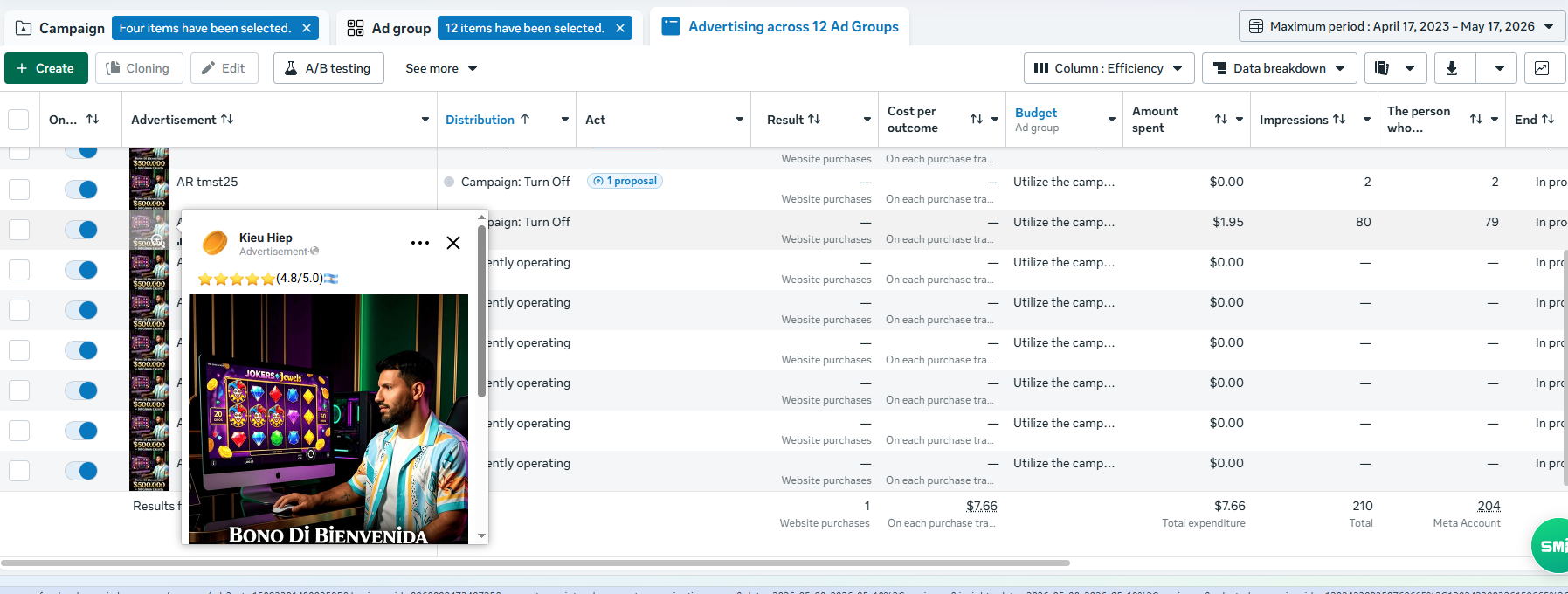
Task: Expand the reports dropdown arrow
Action: pyautogui.click(x=1410, y=68)
